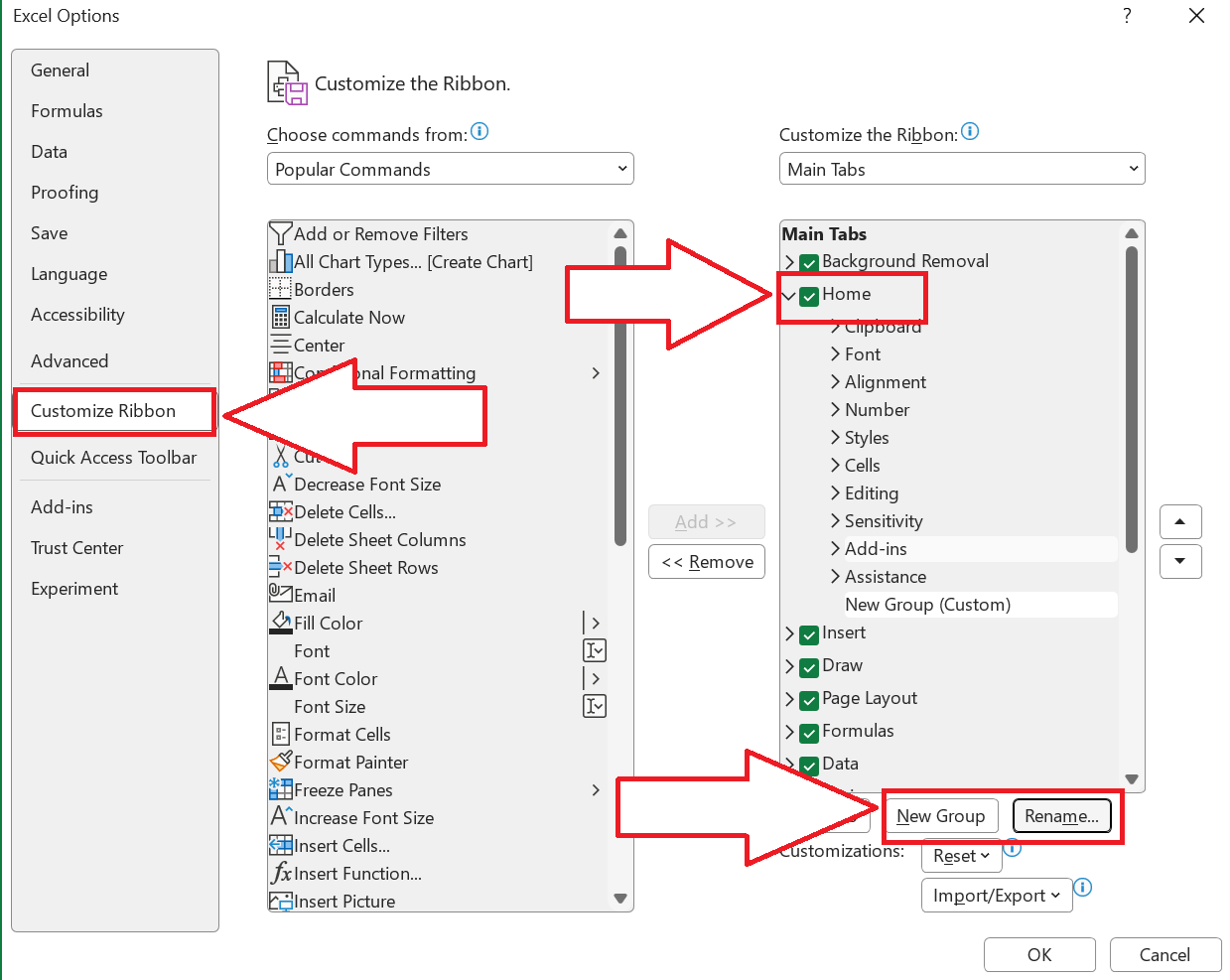Uncheck the Background Removal tab checkbox
Screen dimensions: 1230x980
pyautogui.click(x=809, y=262)
